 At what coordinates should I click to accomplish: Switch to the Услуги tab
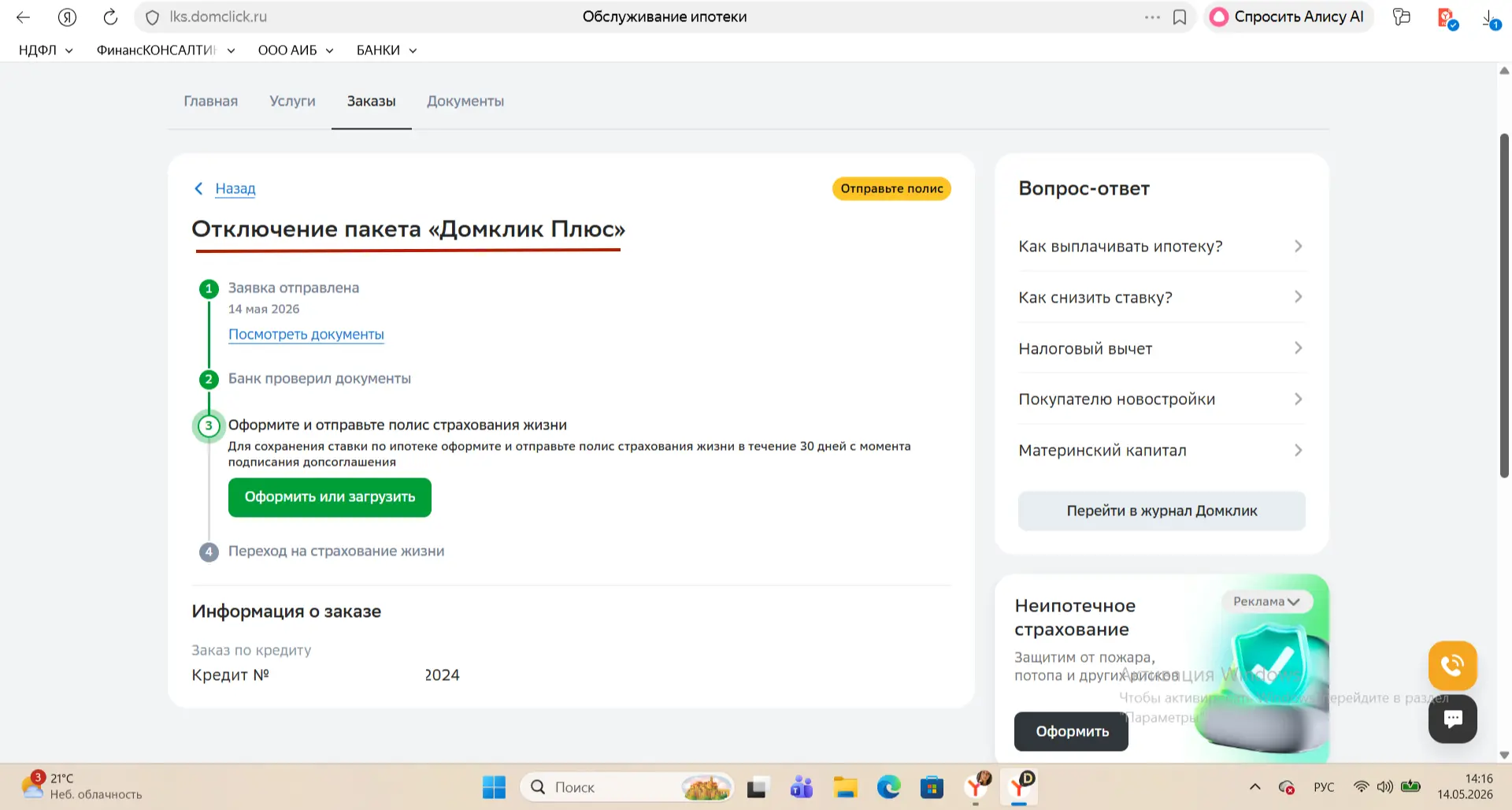tap(292, 101)
